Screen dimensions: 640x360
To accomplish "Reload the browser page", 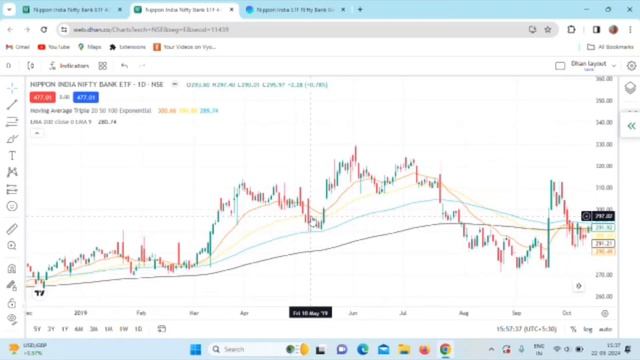I will [44, 29].
